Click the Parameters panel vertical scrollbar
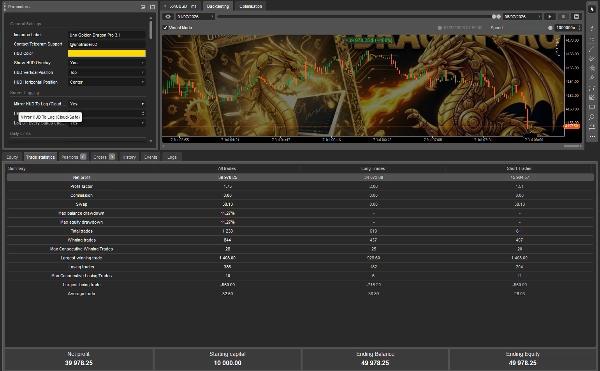 (x=150, y=30)
